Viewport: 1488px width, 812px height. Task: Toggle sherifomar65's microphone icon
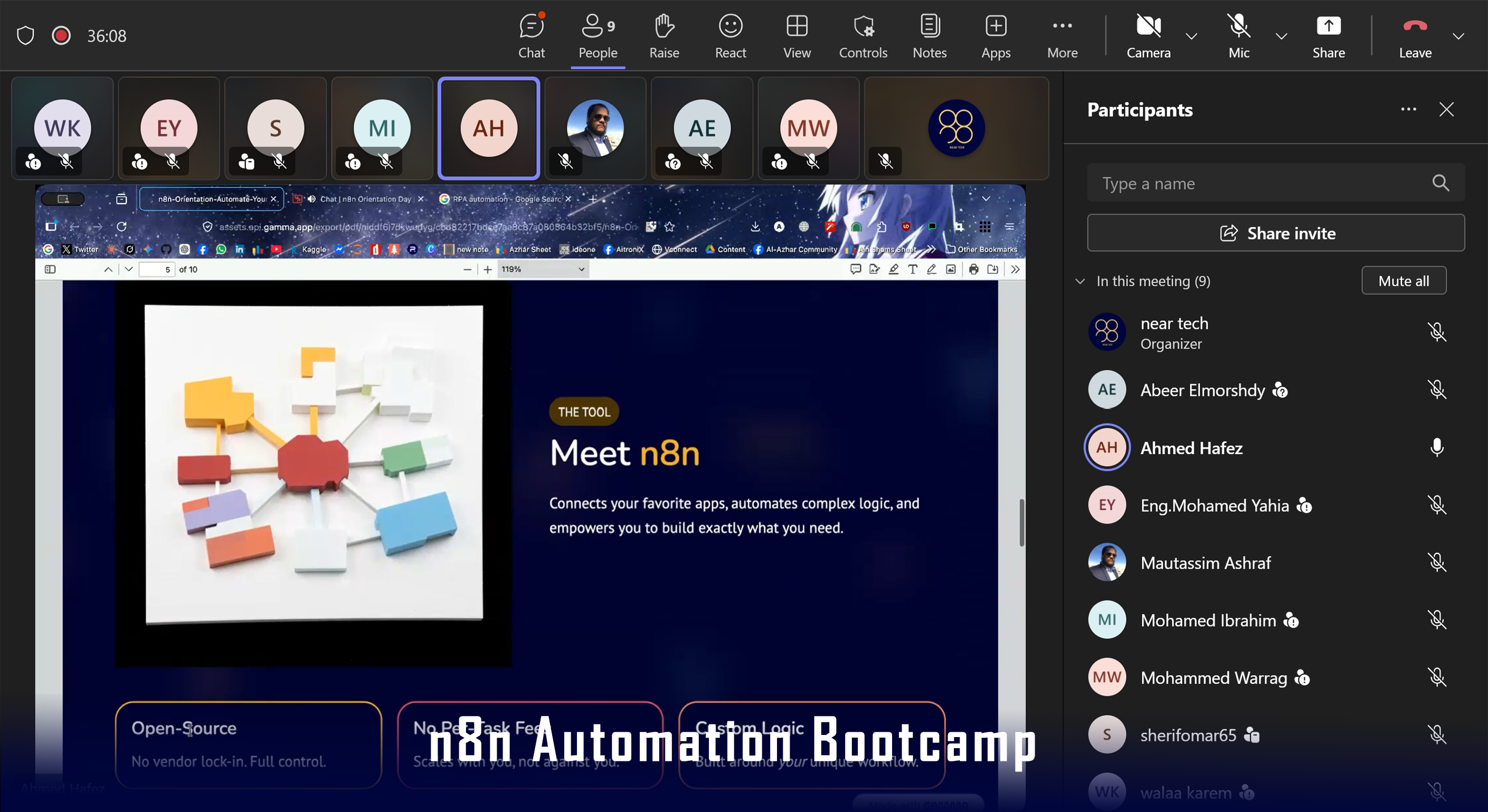1437,734
